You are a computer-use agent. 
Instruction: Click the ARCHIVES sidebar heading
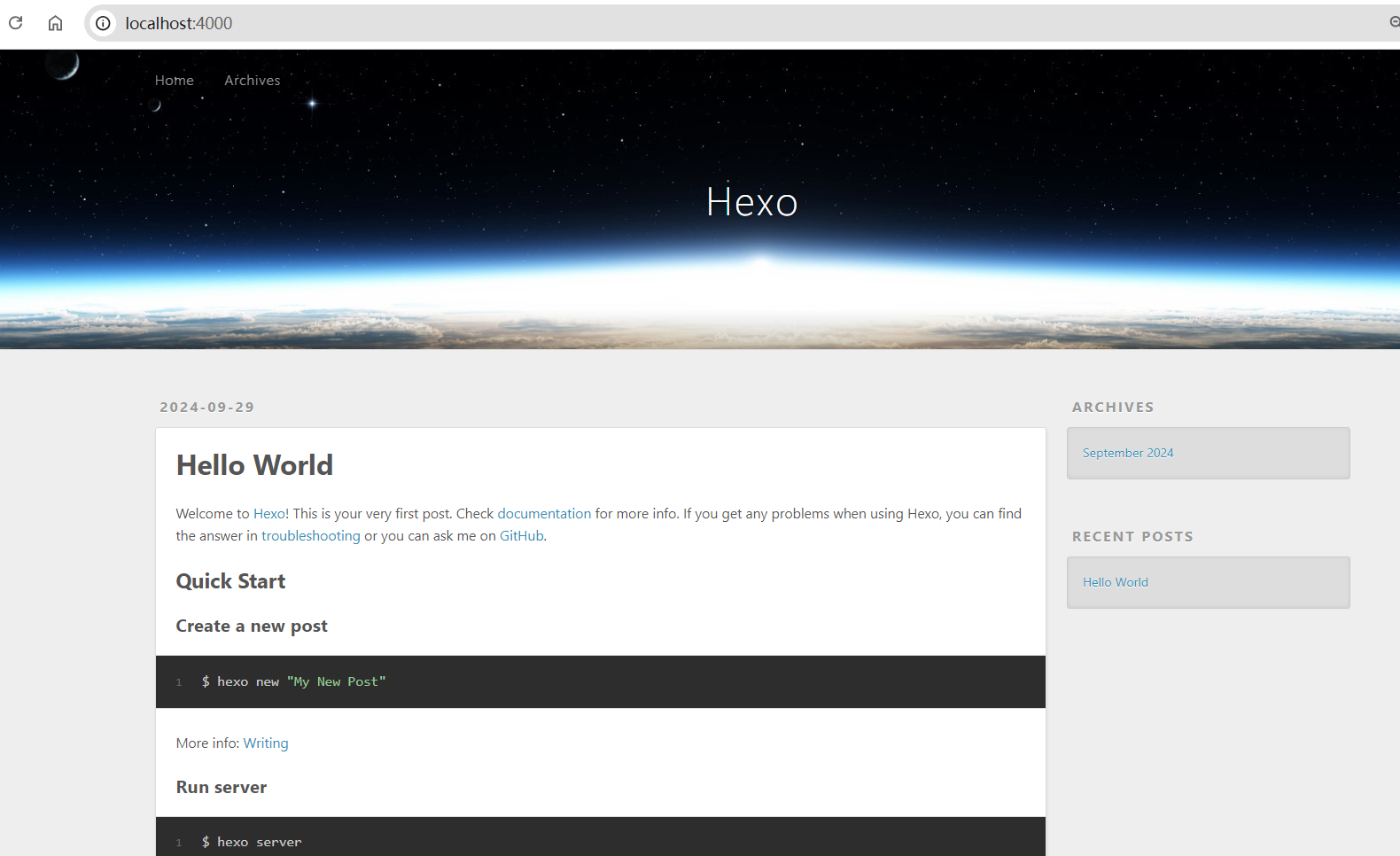(x=1113, y=408)
